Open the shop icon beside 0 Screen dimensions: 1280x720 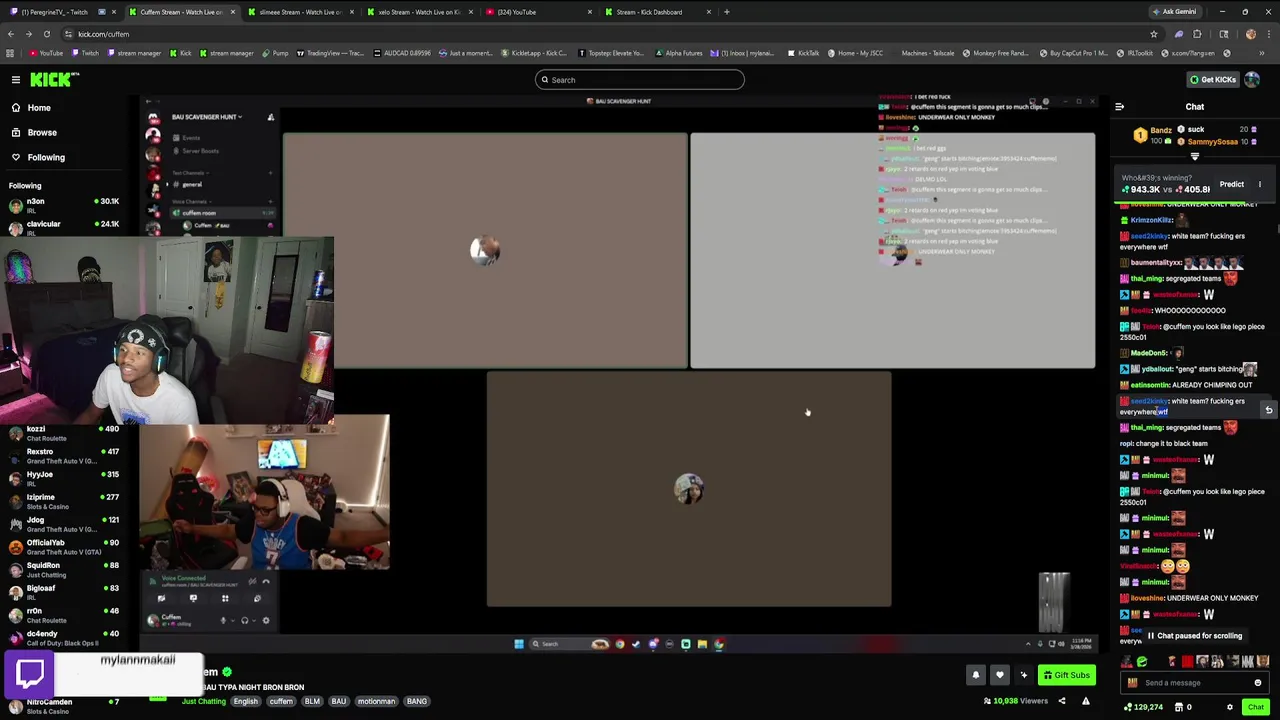[x=1178, y=707]
